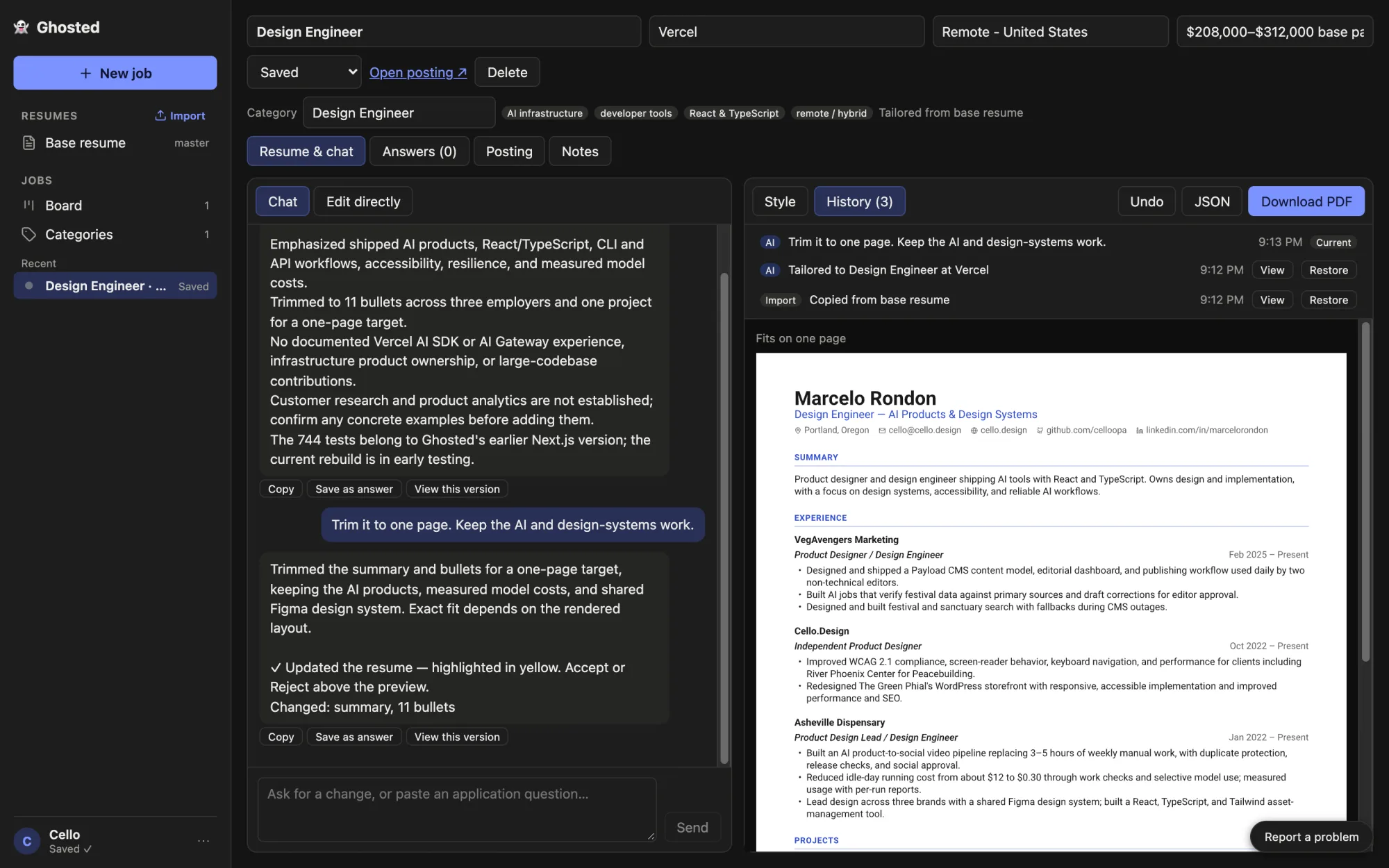This screenshot has height=868, width=1389.
Task: Click the Send message button
Action: coord(692,828)
